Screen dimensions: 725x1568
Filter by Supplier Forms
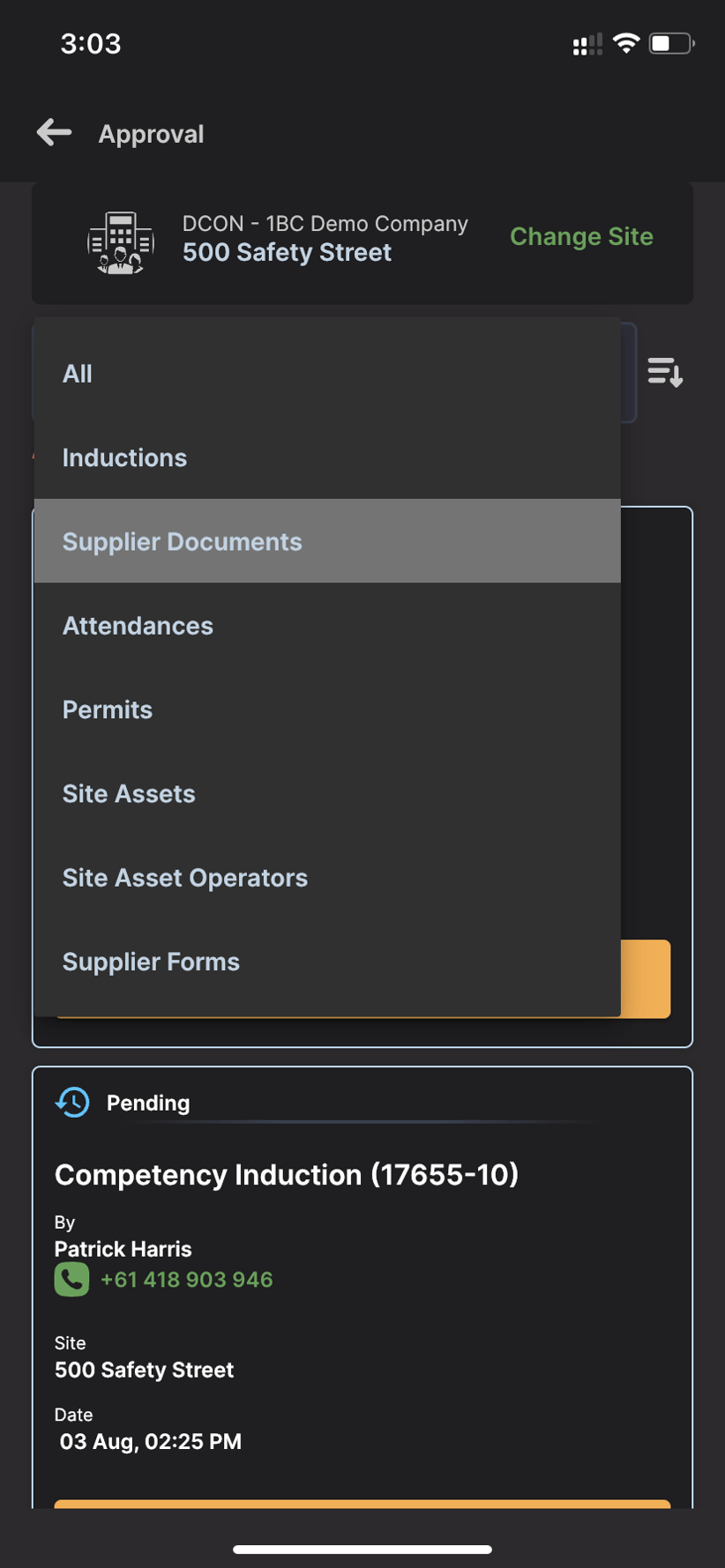click(x=151, y=962)
